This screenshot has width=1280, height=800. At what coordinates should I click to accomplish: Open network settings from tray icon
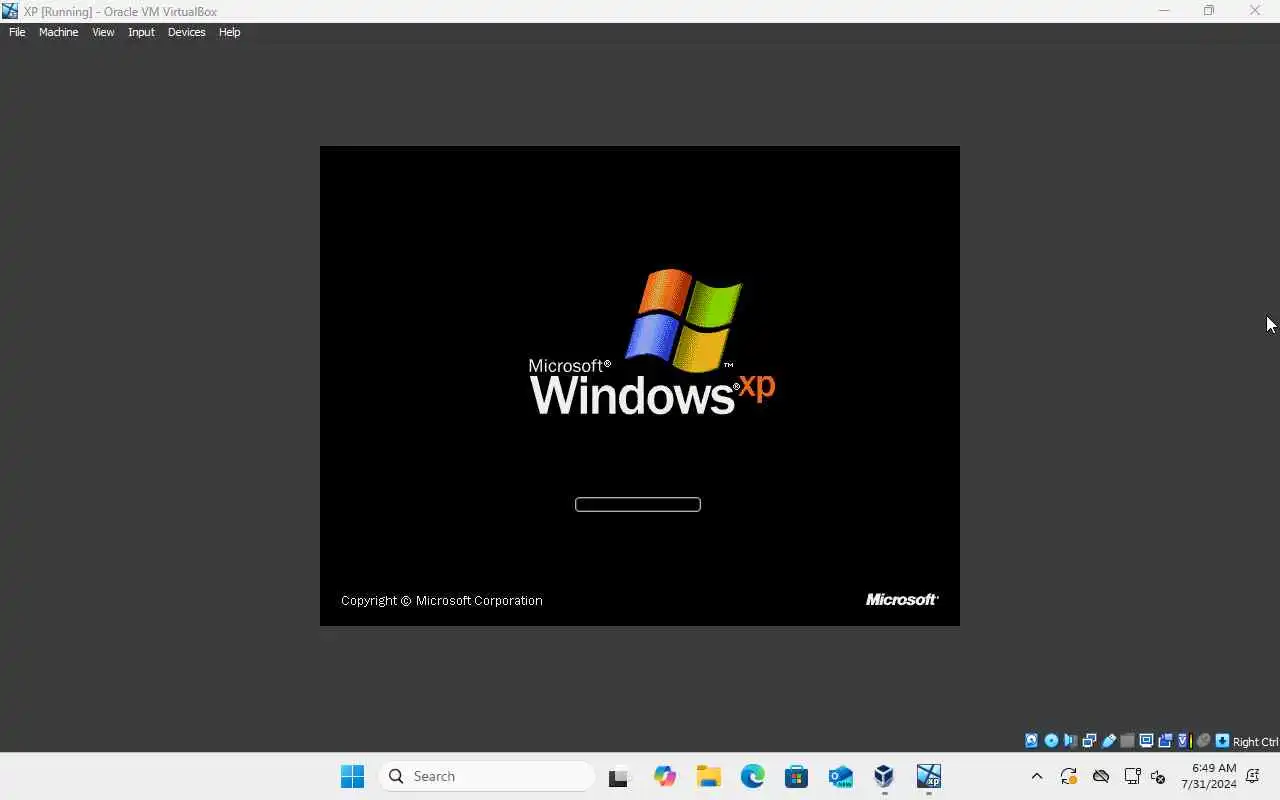point(1133,776)
